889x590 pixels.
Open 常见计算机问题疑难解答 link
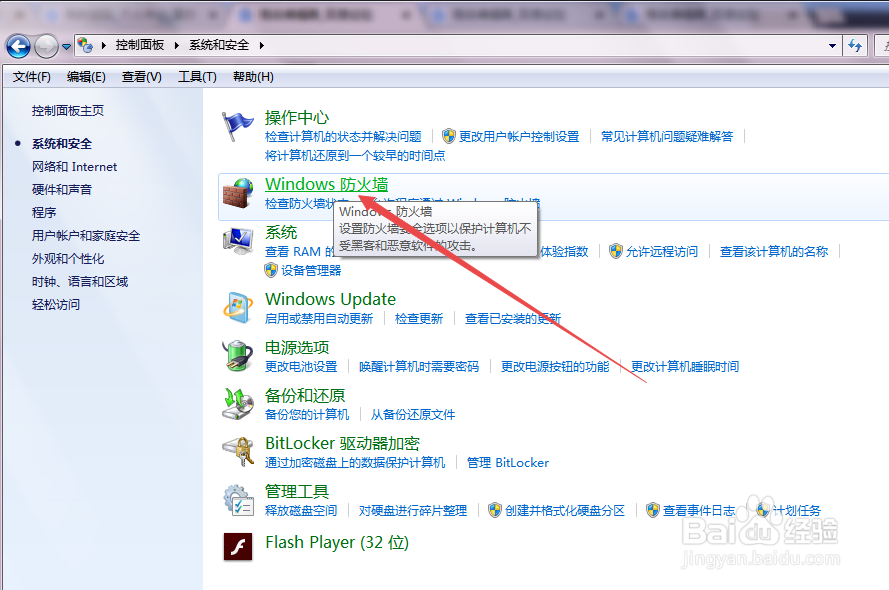pyautogui.click(x=667, y=137)
